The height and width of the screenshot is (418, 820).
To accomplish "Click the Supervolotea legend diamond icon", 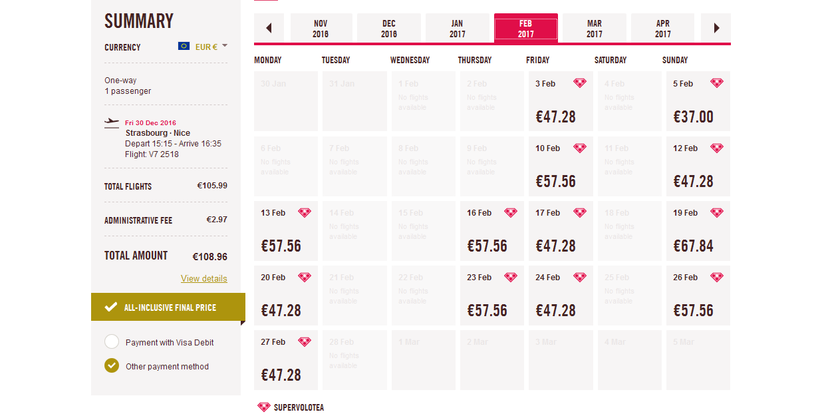I will point(264,407).
